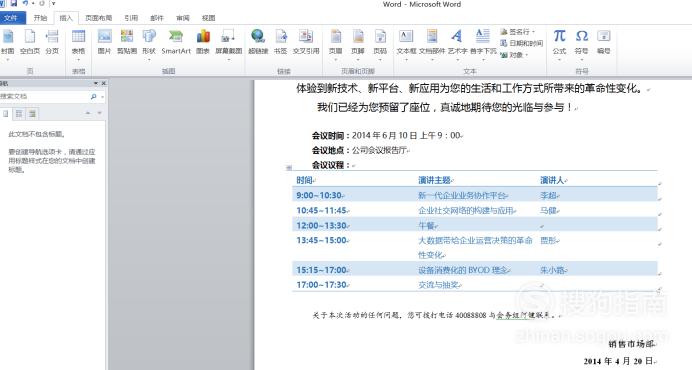Switch to the Review (审阅) tab
Image resolution: width=692 pixels, height=370 pixels.
click(183, 18)
